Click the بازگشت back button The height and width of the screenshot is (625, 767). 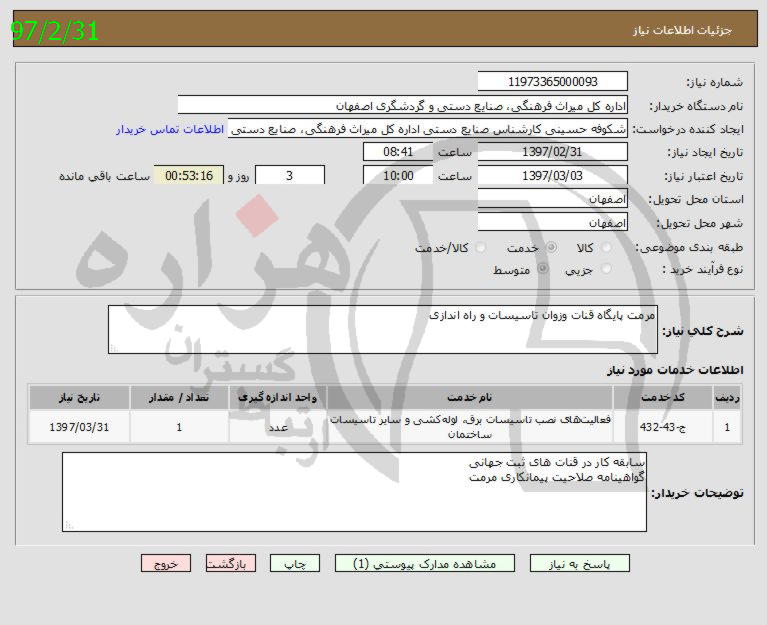230,564
